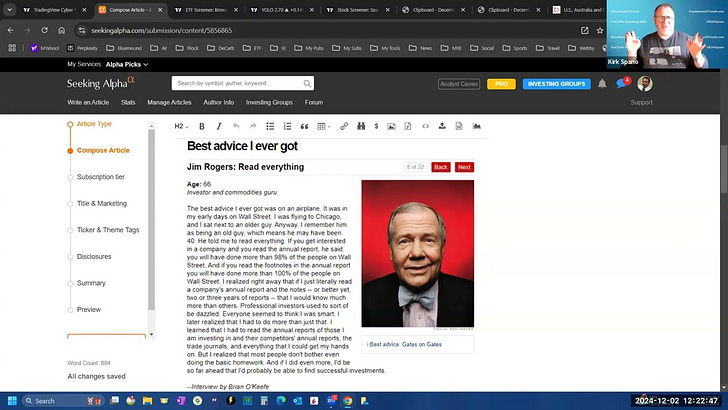Insert a numbered list

287,126
